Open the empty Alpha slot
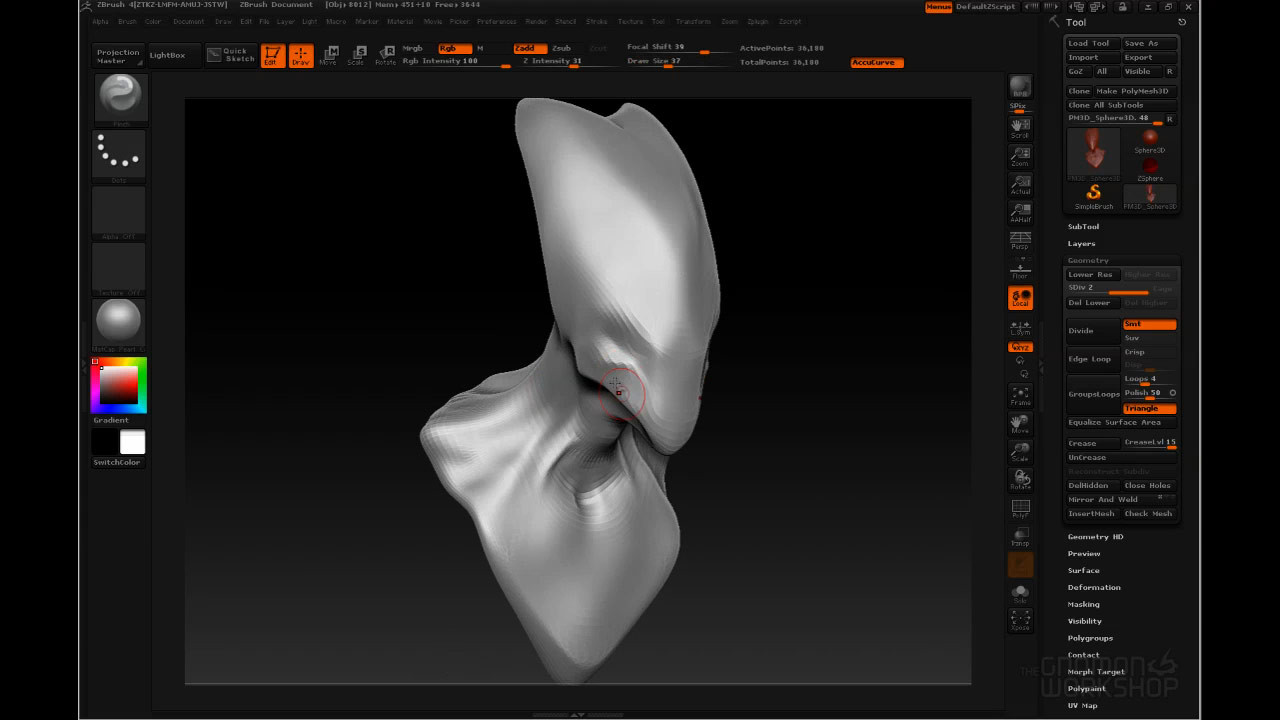 pos(120,210)
